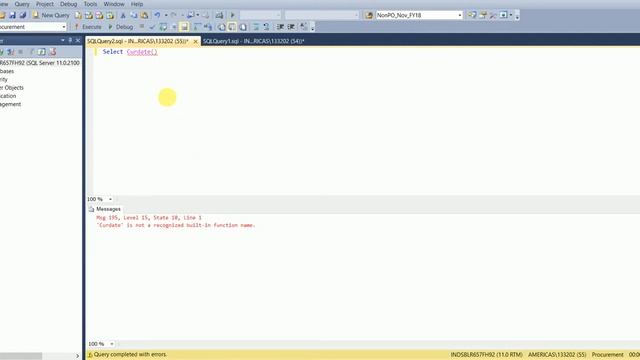Specify values for template parameters
This screenshot has height=360, width=640.
tap(304, 27)
